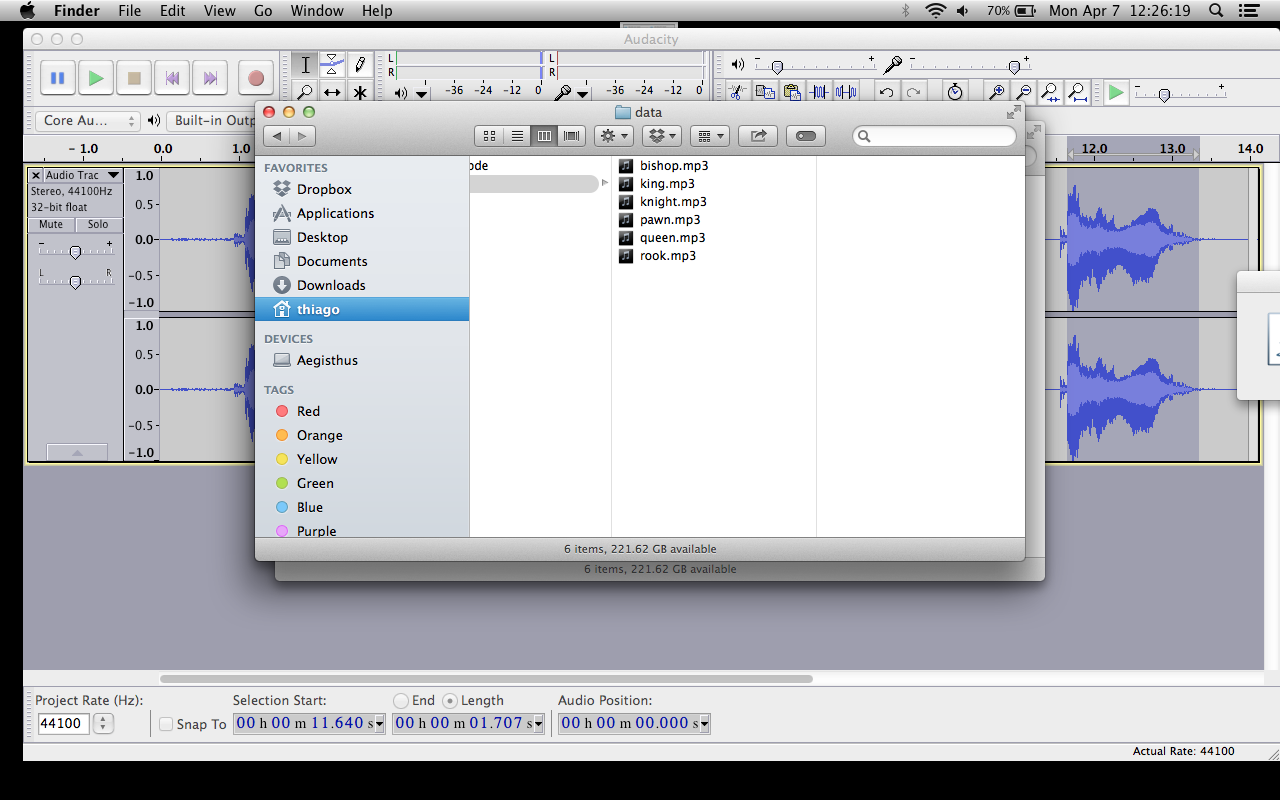This screenshot has width=1280, height=800.
Task: Open the output meter dropdown arrow
Action: [422, 93]
